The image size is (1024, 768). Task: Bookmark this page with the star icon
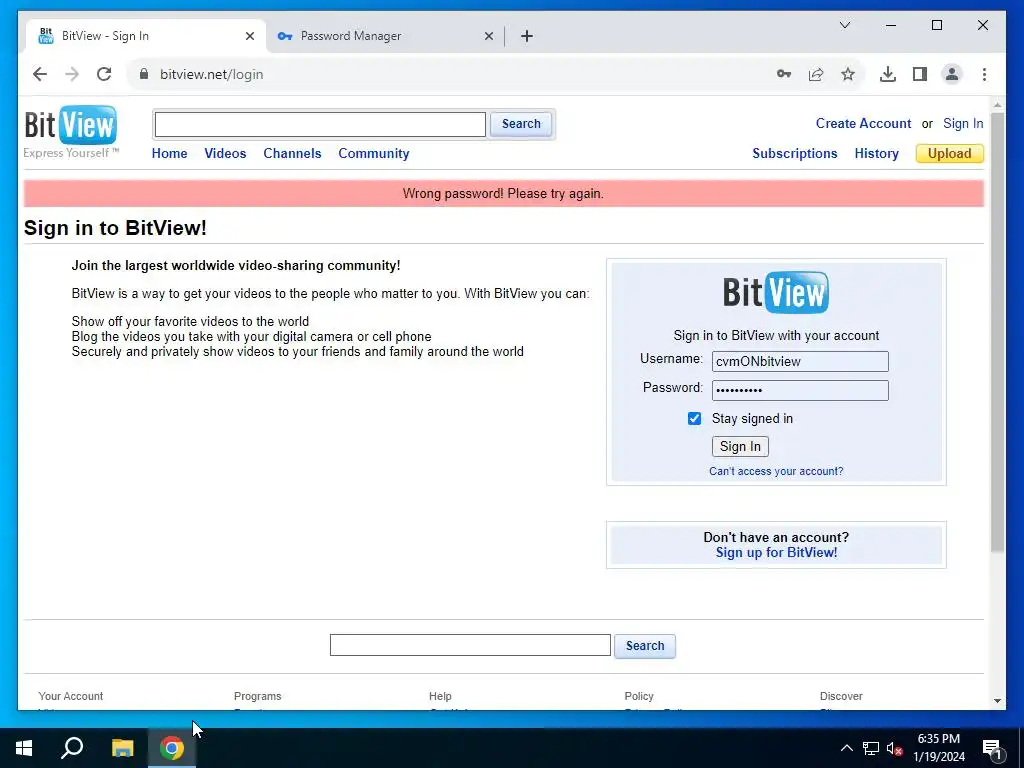848,74
